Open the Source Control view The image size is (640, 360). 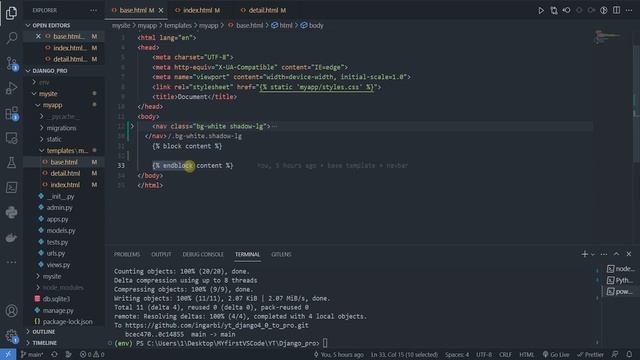click(11, 63)
